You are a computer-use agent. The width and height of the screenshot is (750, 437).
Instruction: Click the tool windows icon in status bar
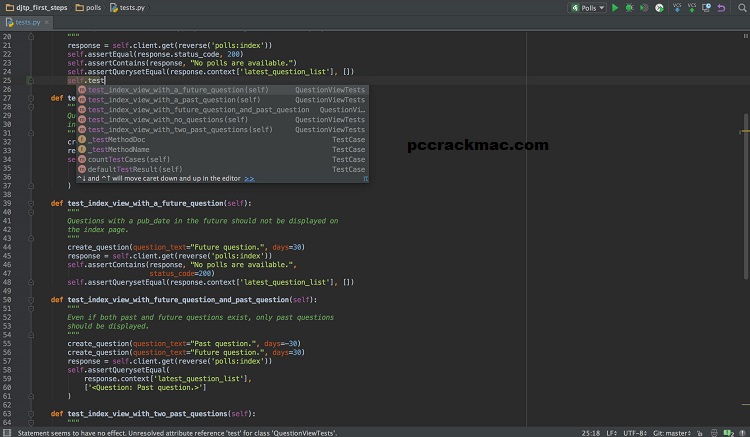tap(7, 433)
